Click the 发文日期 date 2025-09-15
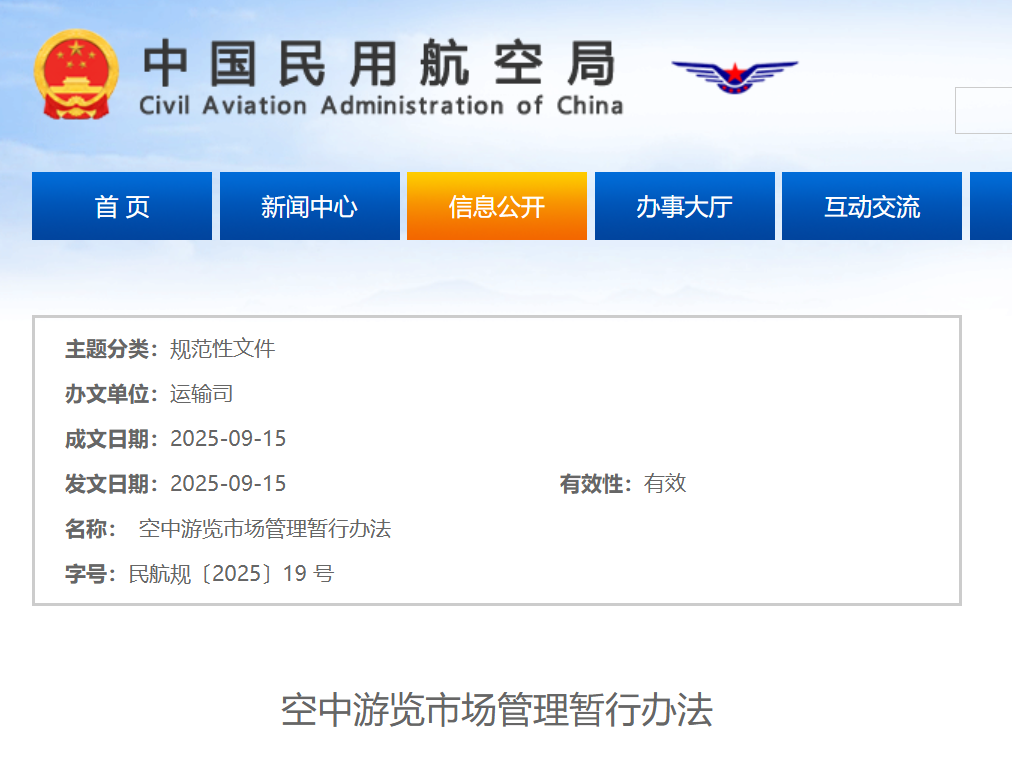Image resolution: width=1012 pixels, height=761 pixels. 228,484
